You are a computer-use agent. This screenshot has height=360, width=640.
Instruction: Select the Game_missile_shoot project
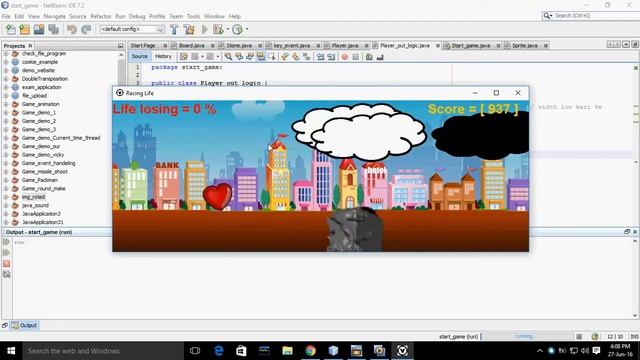tap(44, 171)
